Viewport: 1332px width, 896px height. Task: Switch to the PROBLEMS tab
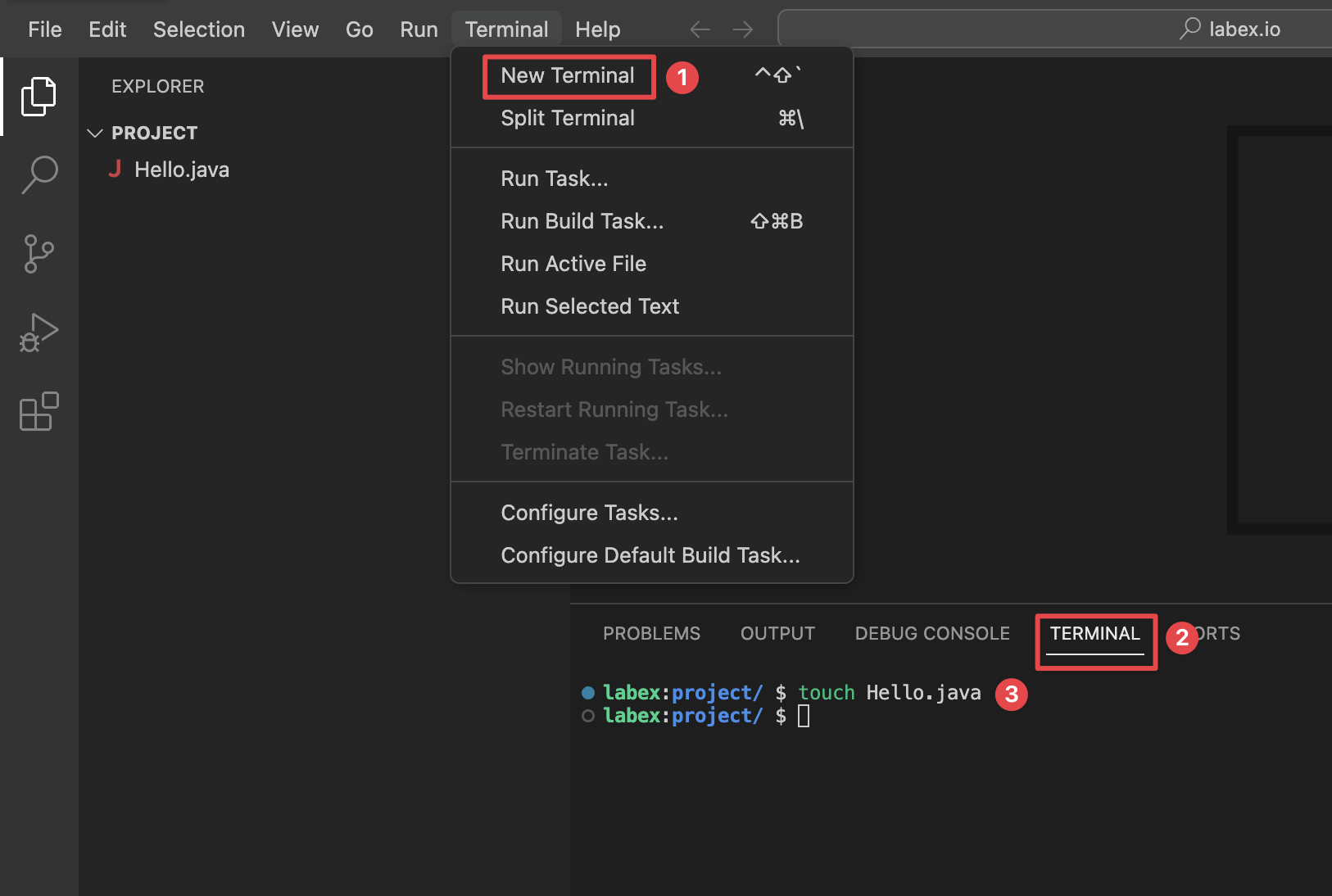pos(651,633)
